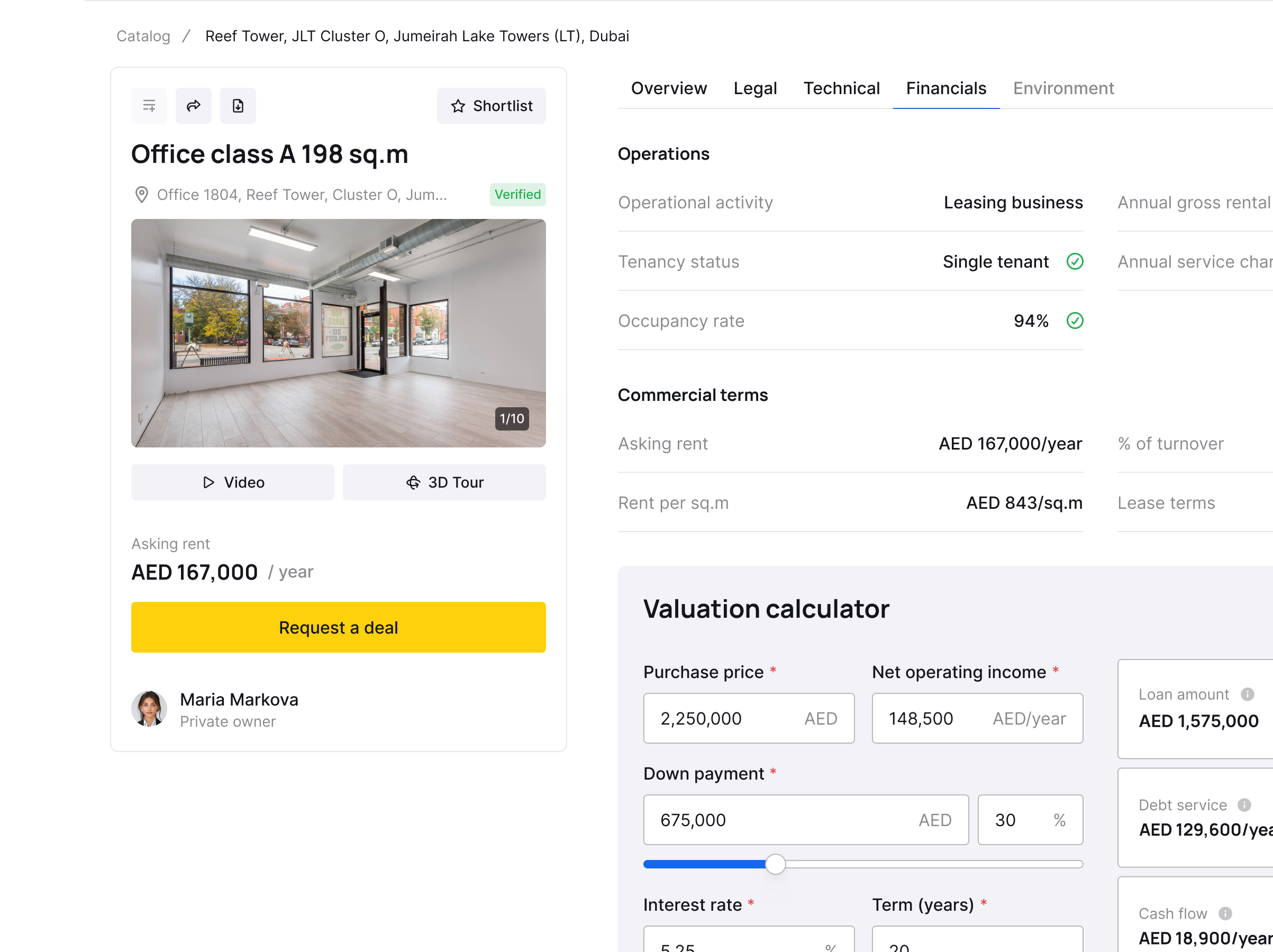
Task: Click the truncated Office 1804 address text
Action: click(302, 195)
